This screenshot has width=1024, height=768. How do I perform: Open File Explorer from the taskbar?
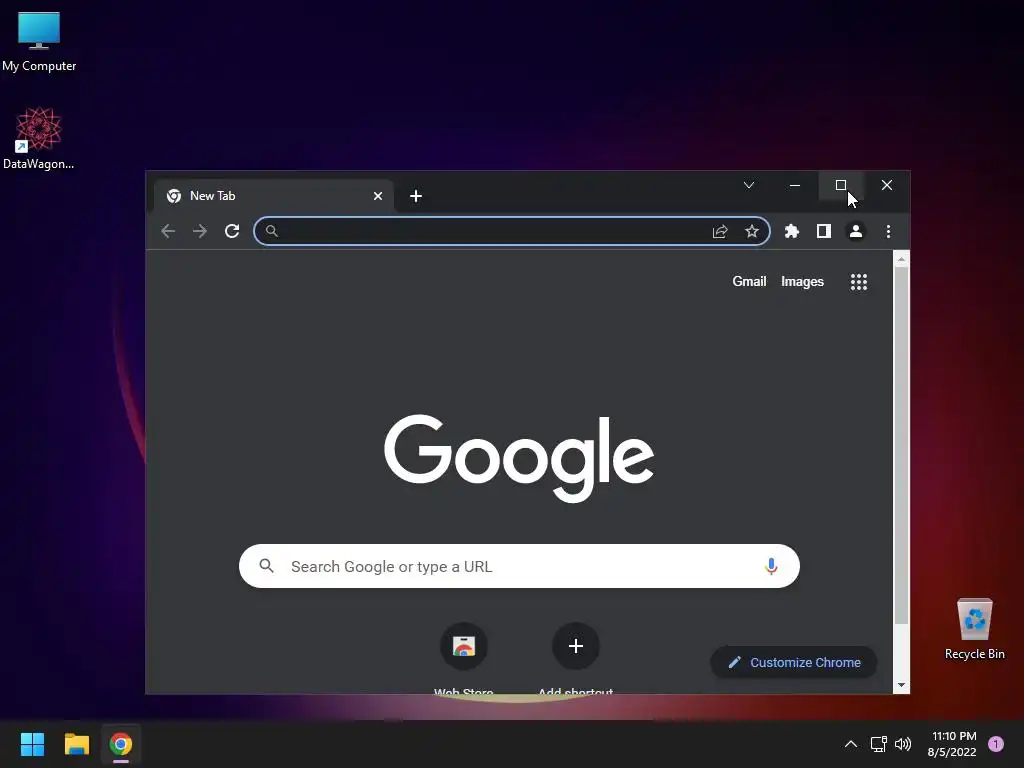pos(76,744)
